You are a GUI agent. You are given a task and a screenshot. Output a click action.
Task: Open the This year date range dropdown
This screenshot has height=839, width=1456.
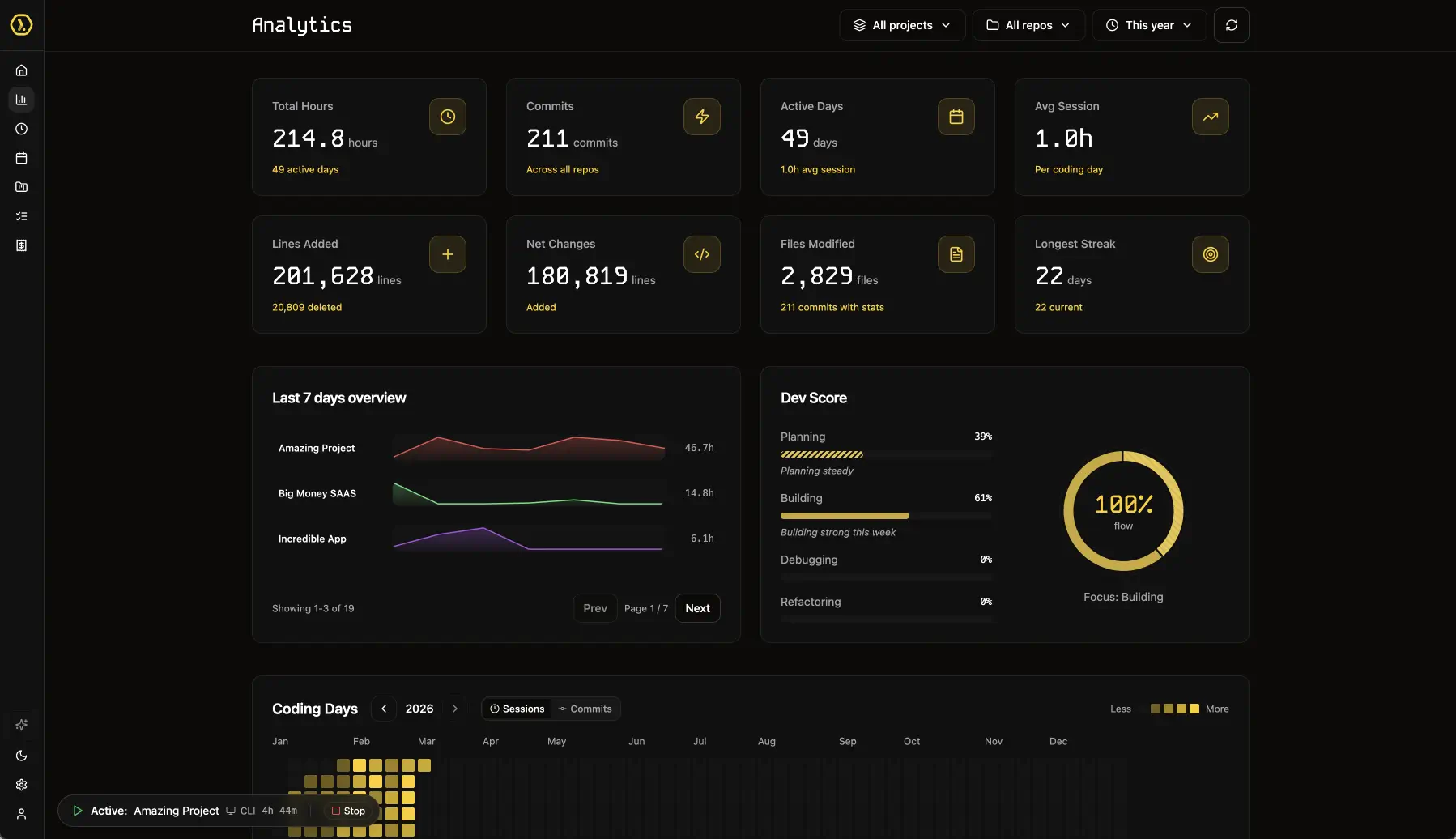point(1148,25)
